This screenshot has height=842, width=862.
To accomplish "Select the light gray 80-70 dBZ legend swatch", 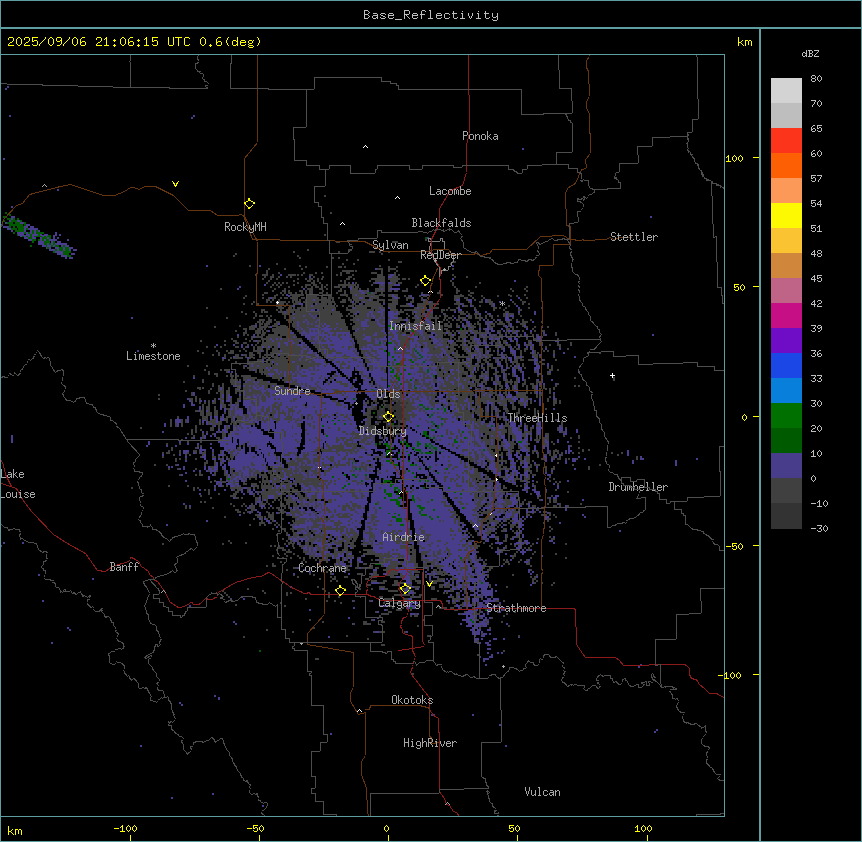I will coord(786,90).
